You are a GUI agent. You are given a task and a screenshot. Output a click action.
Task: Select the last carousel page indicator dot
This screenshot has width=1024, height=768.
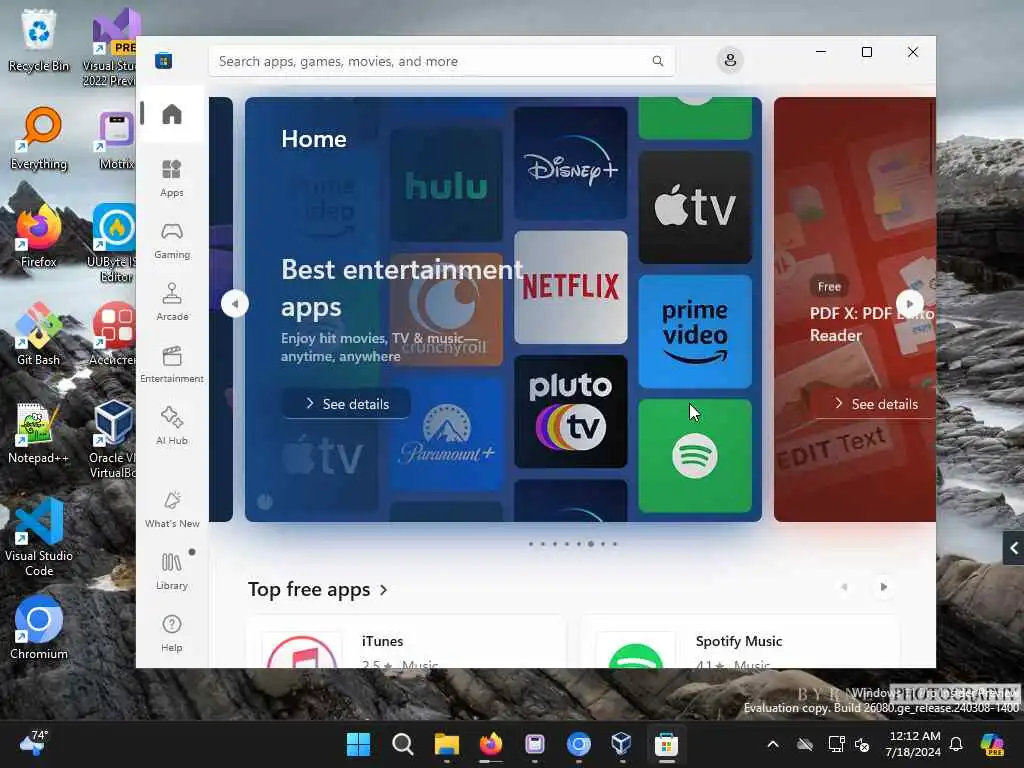(615, 543)
